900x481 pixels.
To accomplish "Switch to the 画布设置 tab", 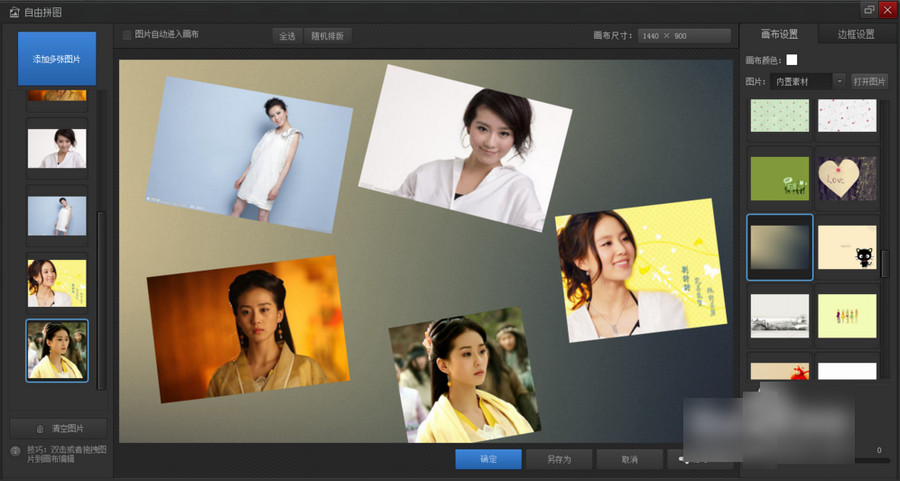I will point(780,34).
